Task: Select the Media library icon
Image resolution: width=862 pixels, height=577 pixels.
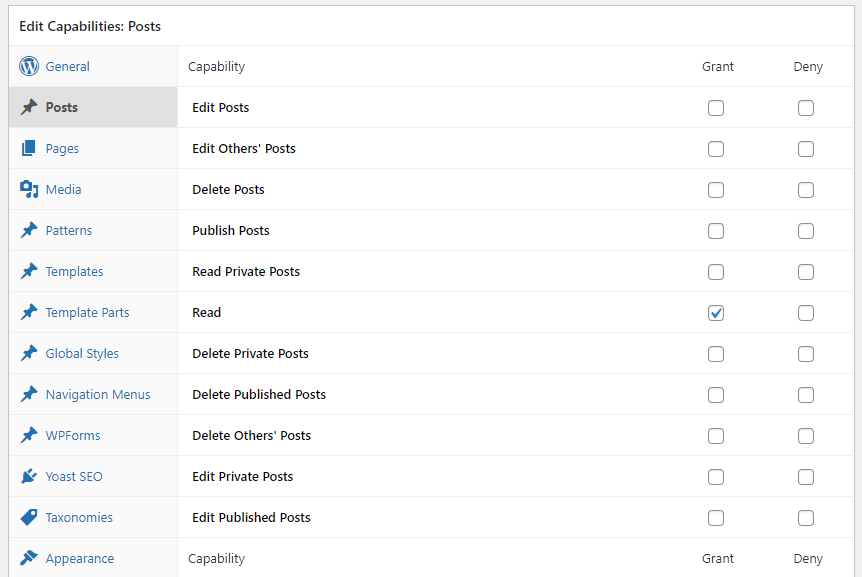Action: point(29,189)
